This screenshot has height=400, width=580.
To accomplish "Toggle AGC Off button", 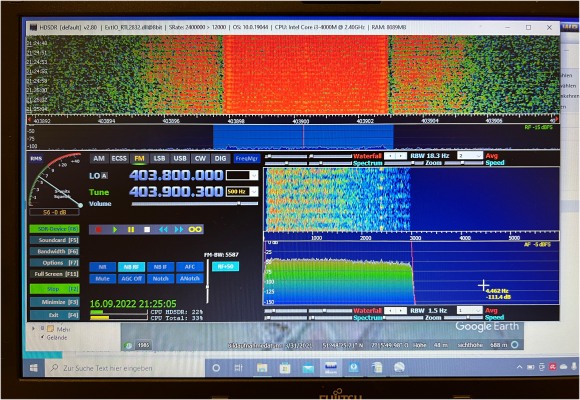I will click(131, 279).
